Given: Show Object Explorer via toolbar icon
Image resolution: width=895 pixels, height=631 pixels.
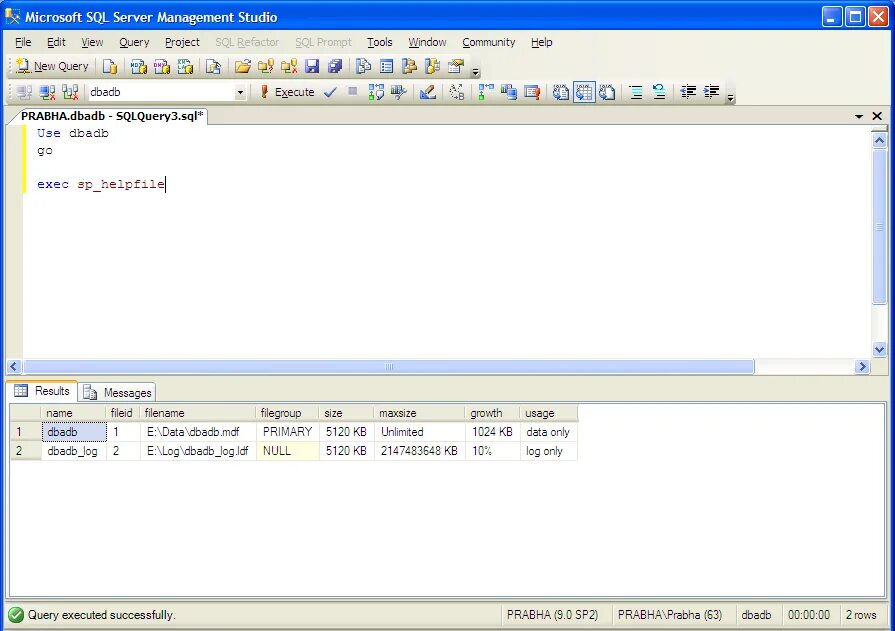Looking at the screenshot, I should tap(409, 66).
